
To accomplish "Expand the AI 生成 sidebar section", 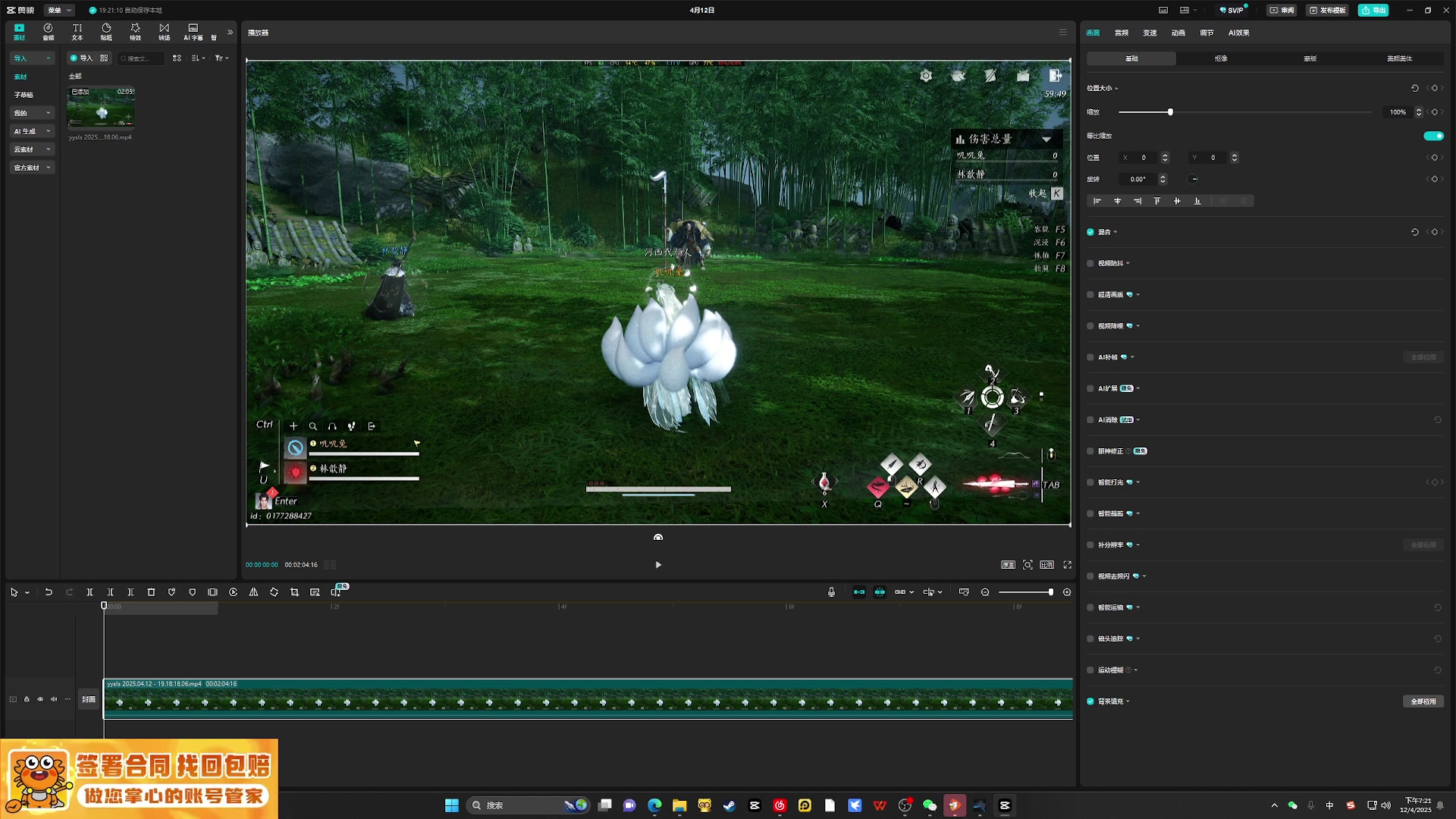I will click(x=32, y=131).
